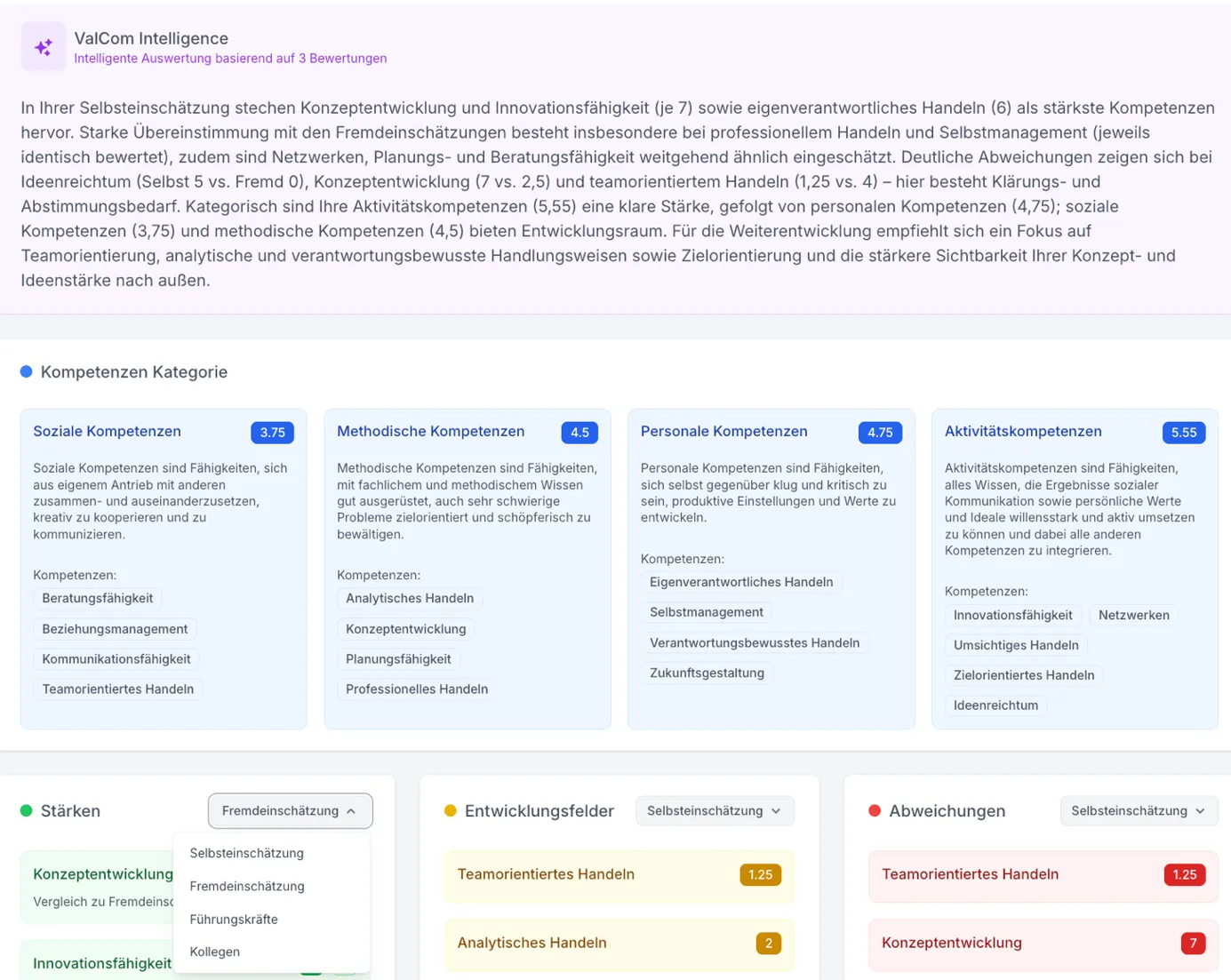Select Führungskräfte from the open dropdown list
This screenshot has width=1231, height=980.
point(234,919)
